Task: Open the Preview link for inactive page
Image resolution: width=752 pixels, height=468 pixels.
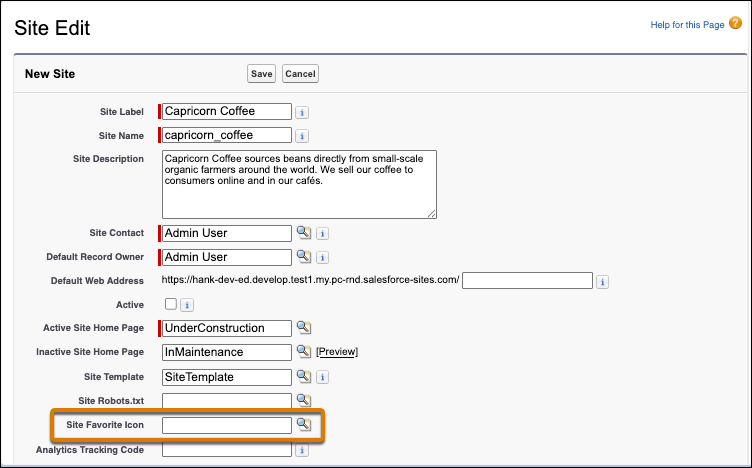Action: click(337, 351)
